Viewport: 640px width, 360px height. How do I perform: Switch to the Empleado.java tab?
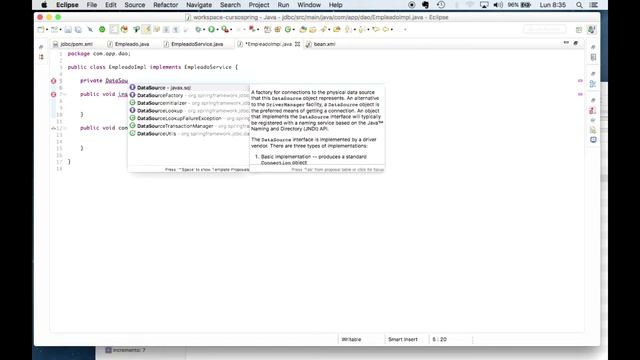click(129, 44)
